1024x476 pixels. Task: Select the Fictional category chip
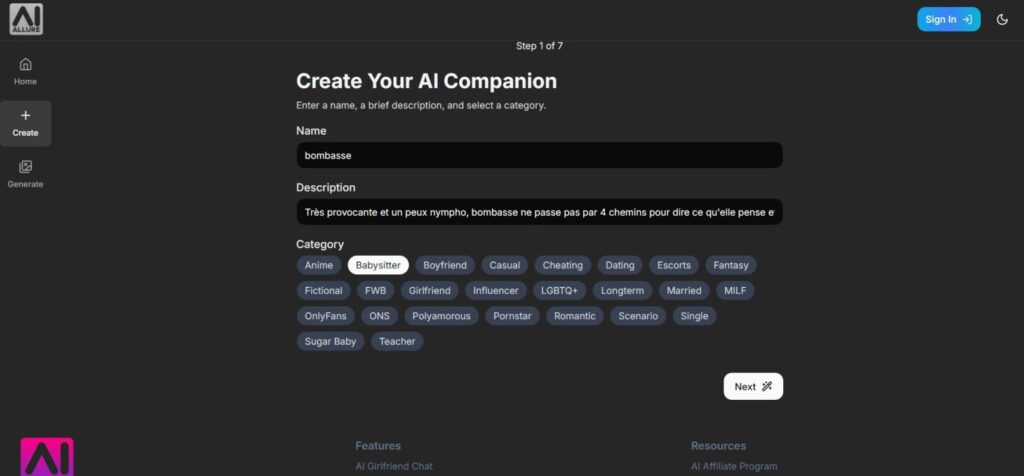coord(323,291)
